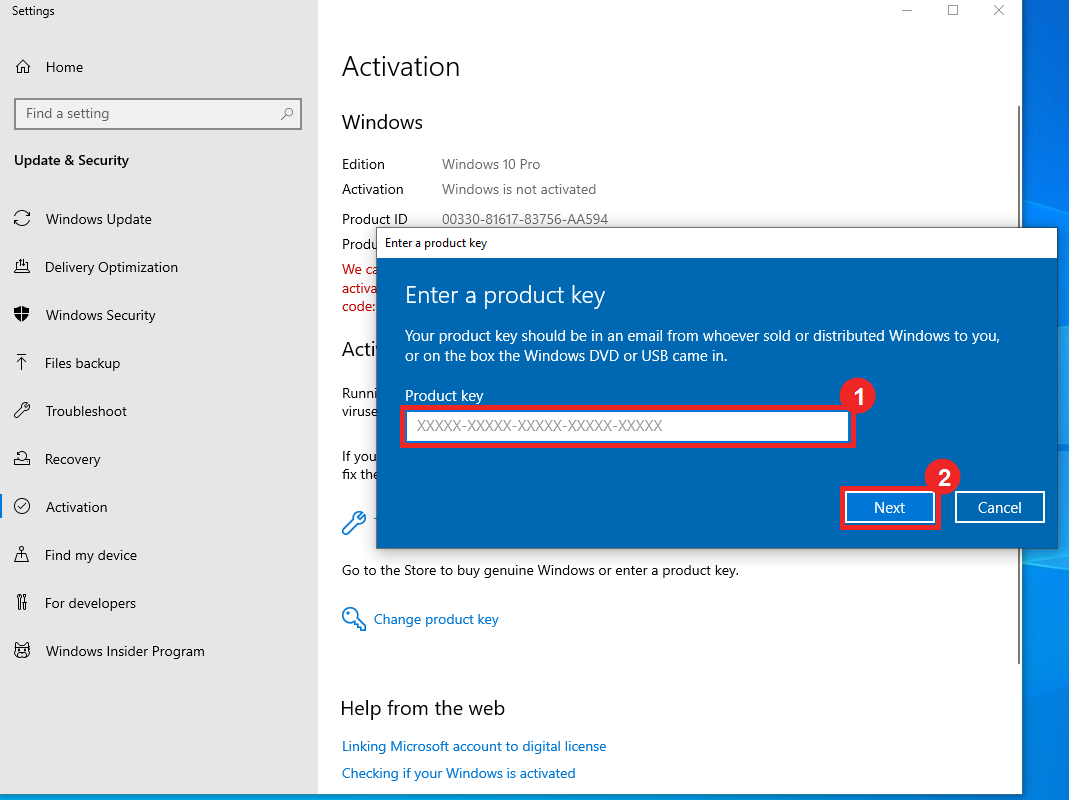Select Recovery in the sidebar
Viewport: 1069px width, 800px height.
[x=159, y=459]
